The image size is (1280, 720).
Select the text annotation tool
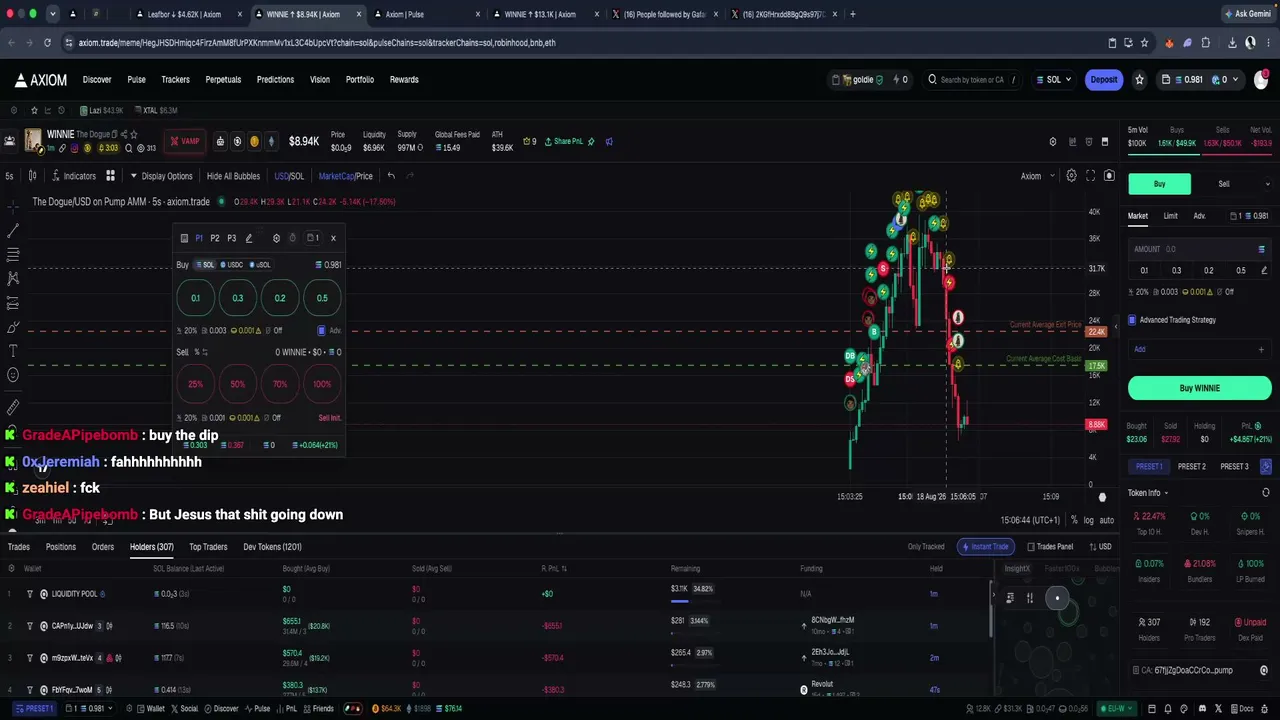coord(13,351)
